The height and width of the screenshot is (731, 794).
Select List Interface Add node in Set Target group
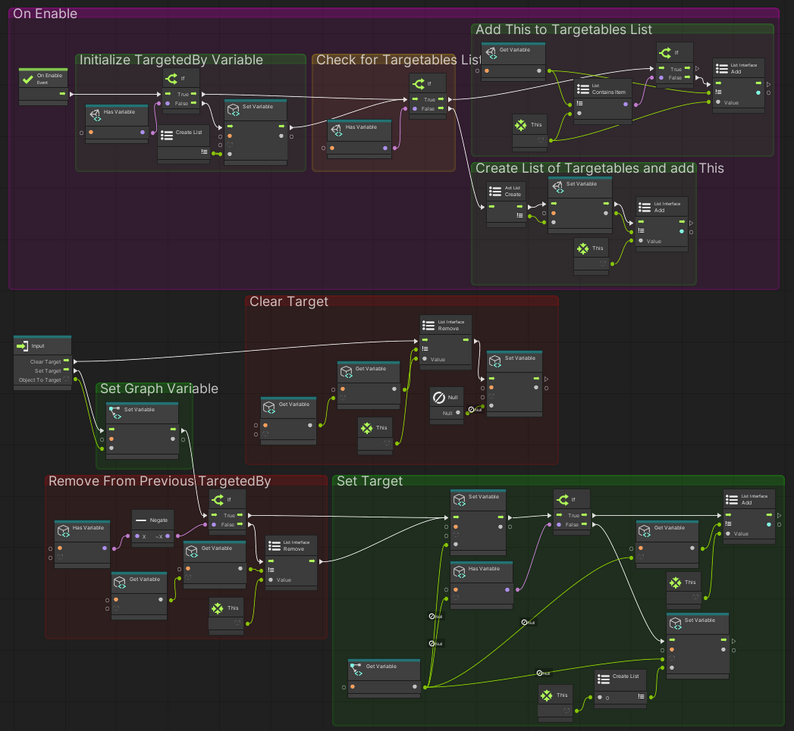click(749, 516)
